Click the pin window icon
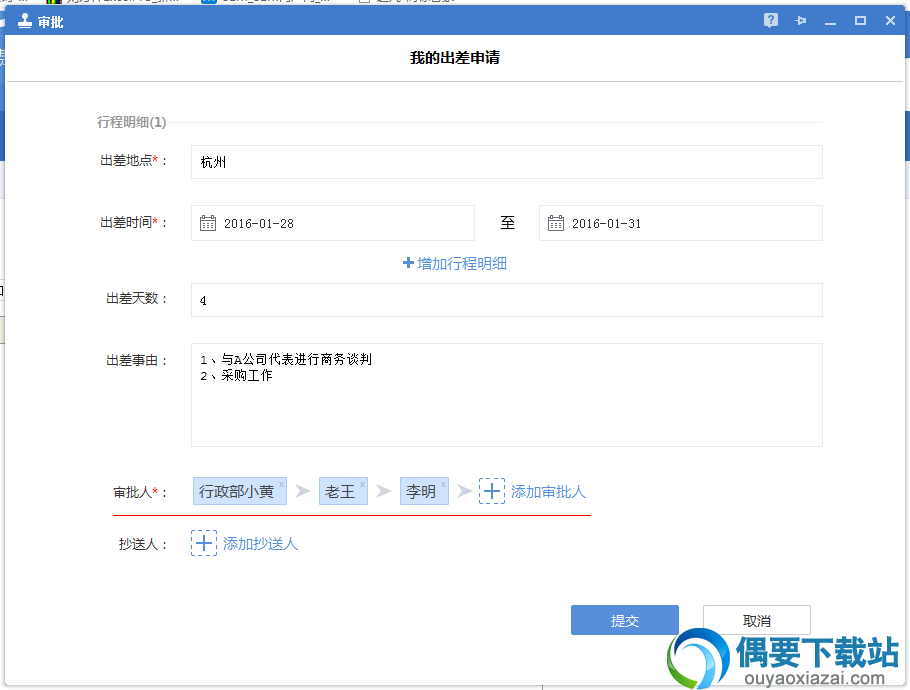This screenshot has height=690, width=910. click(801, 21)
